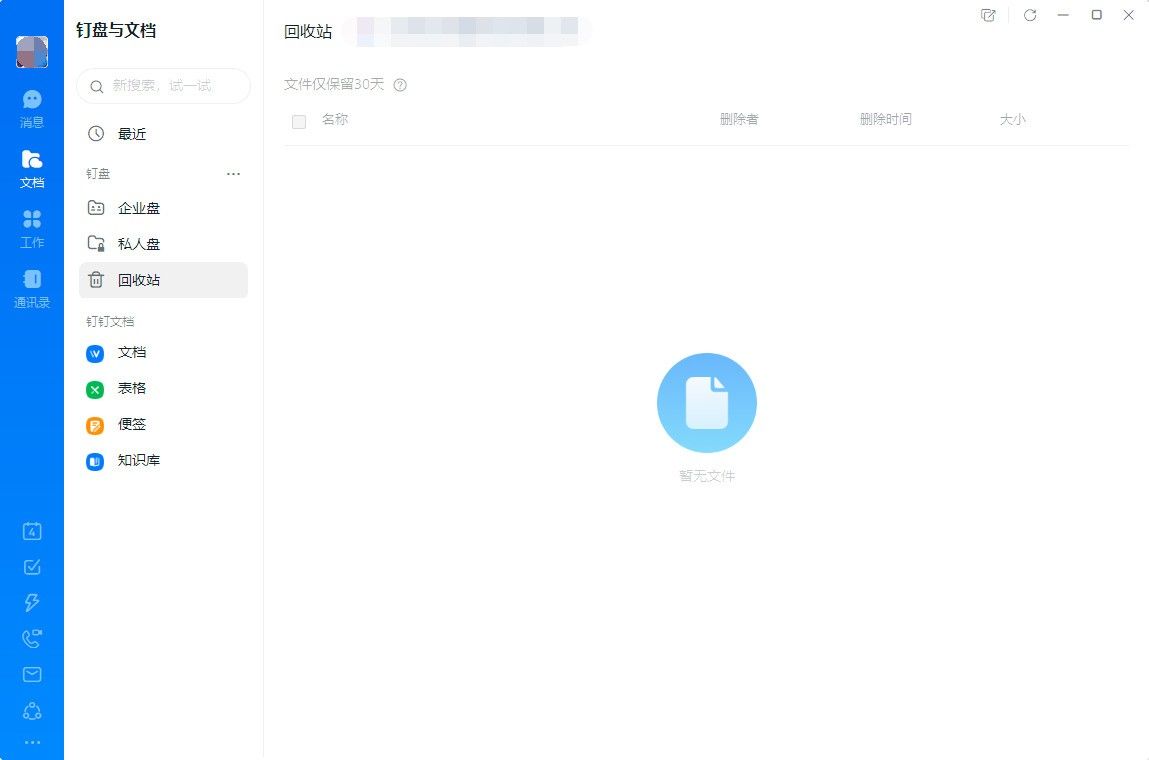Click the retention policy help question mark
The height and width of the screenshot is (760, 1149).
[x=400, y=85]
